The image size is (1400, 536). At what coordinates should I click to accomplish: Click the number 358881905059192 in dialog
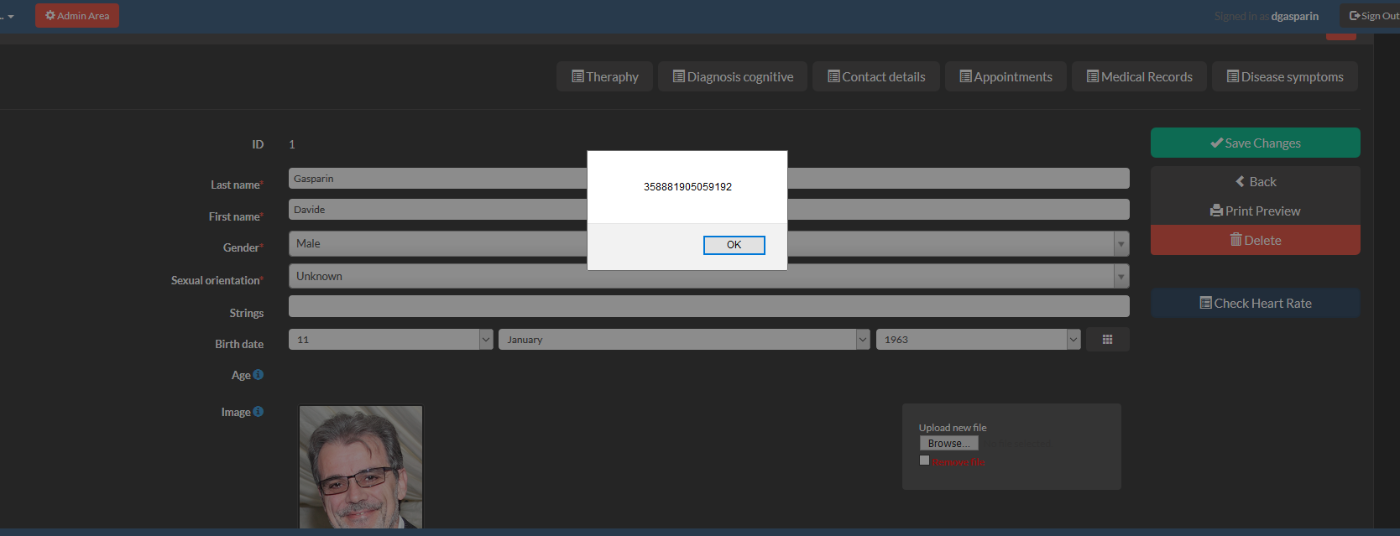[688, 187]
